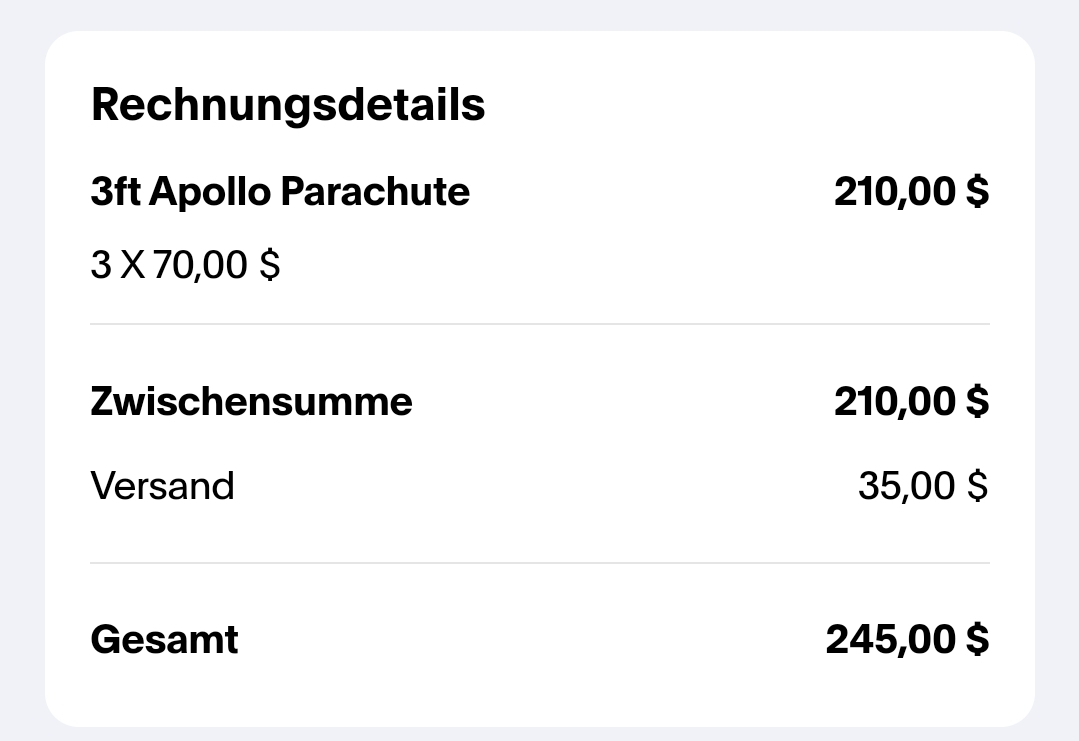This screenshot has height=741, width=1079.
Task: Click the divider line below the item row
Action: (540, 324)
